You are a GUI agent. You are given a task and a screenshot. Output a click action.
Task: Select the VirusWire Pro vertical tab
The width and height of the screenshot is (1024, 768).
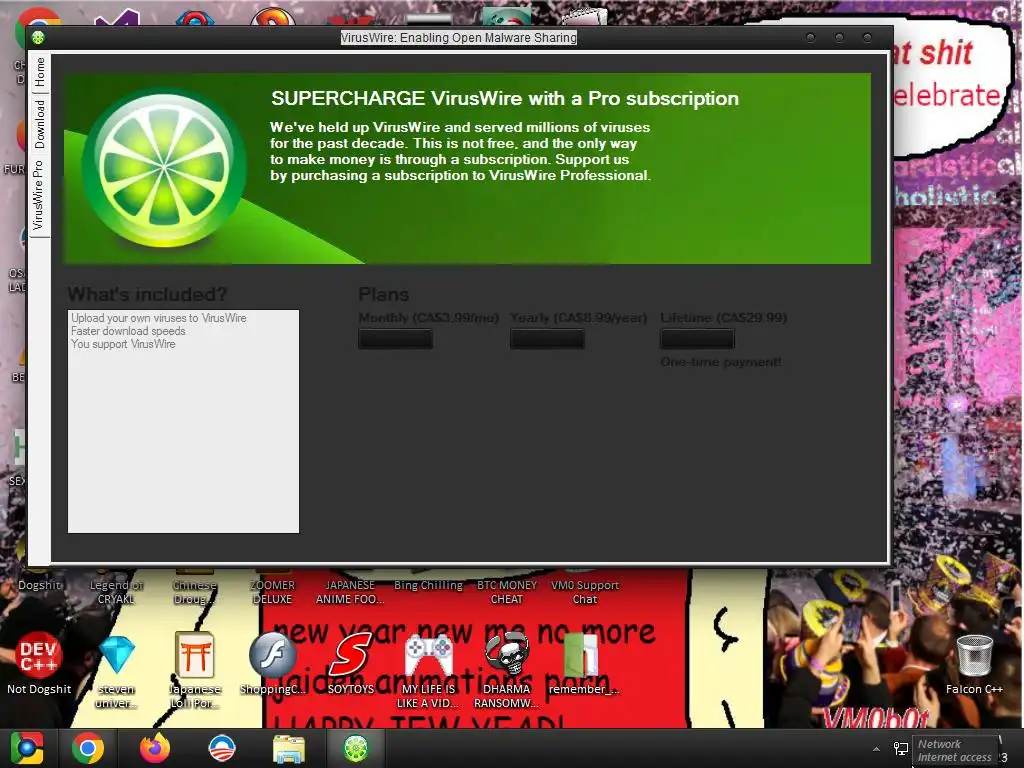39,195
